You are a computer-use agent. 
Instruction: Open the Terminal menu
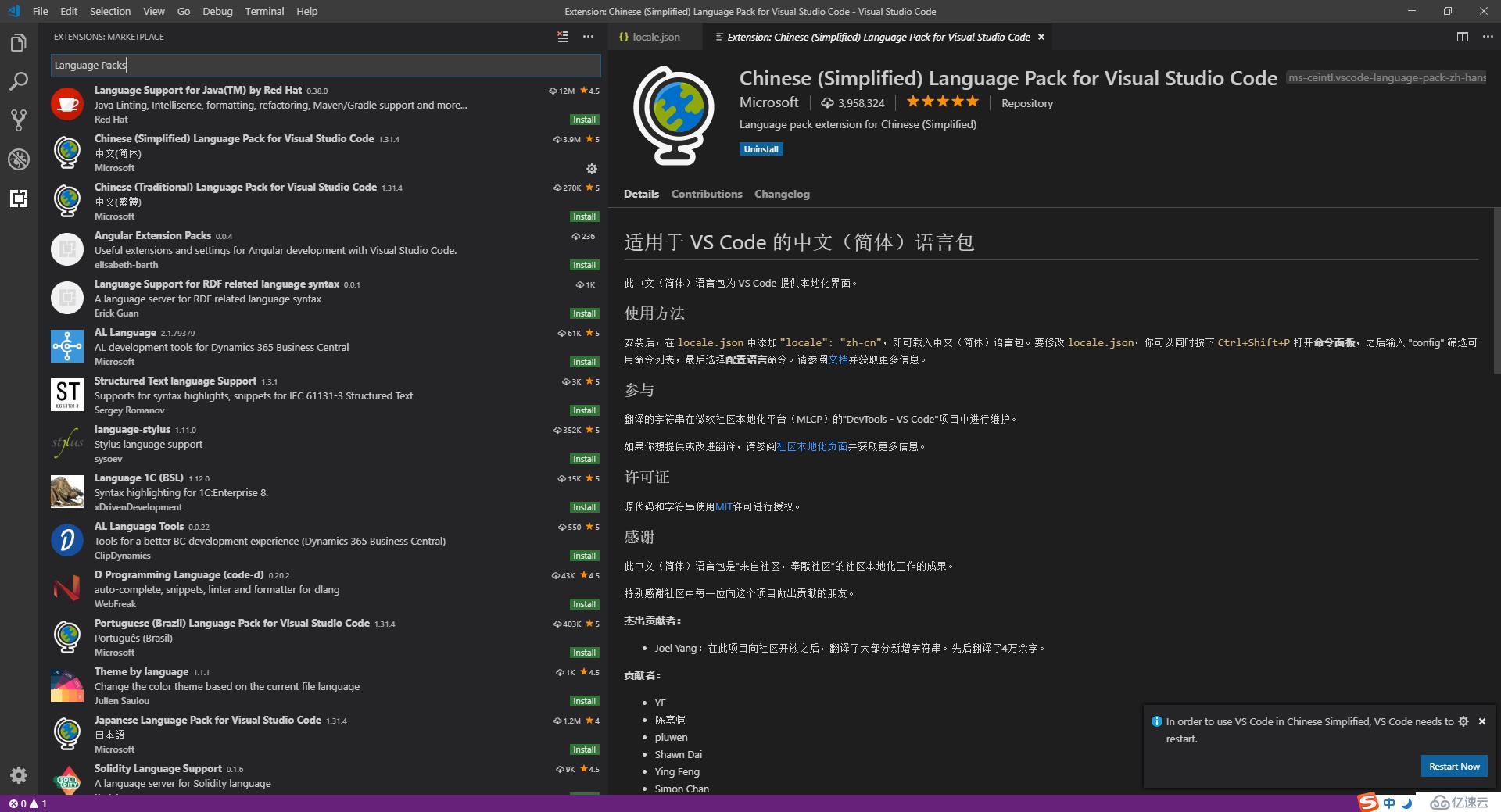[264, 11]
